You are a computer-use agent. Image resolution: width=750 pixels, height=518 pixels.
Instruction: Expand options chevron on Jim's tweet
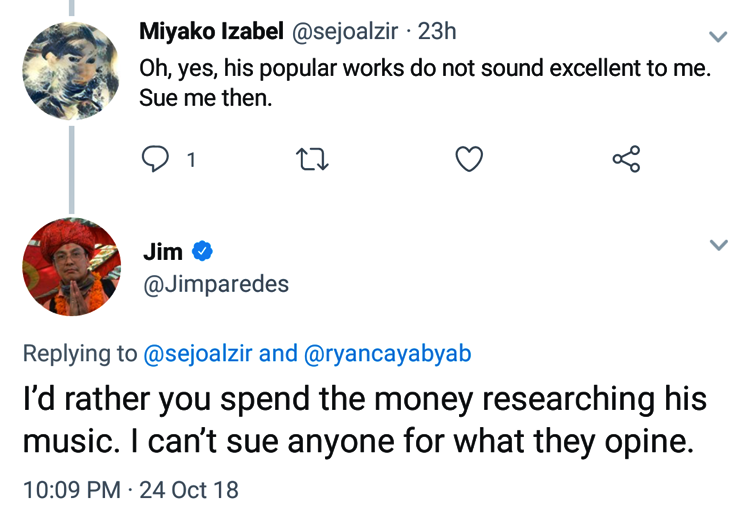[717, 245]
